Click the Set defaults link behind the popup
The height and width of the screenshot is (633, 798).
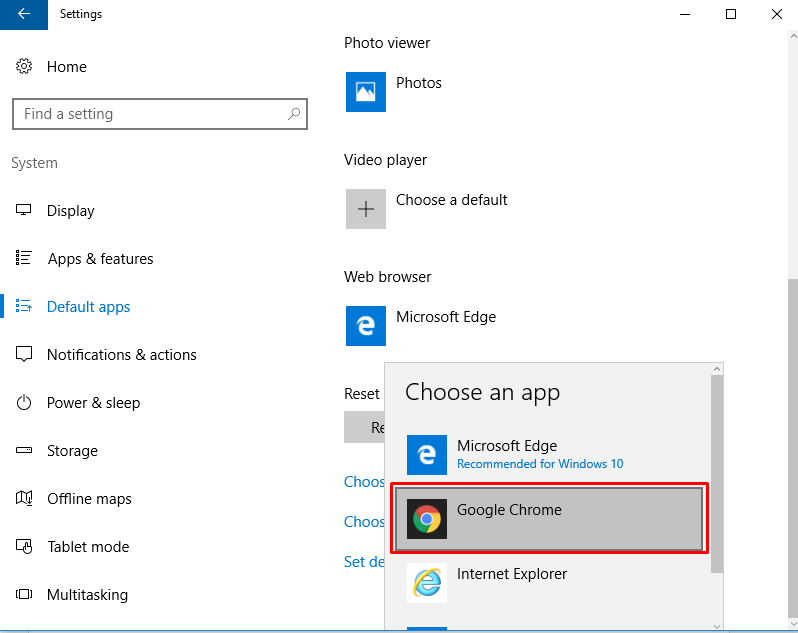(364, 562)
